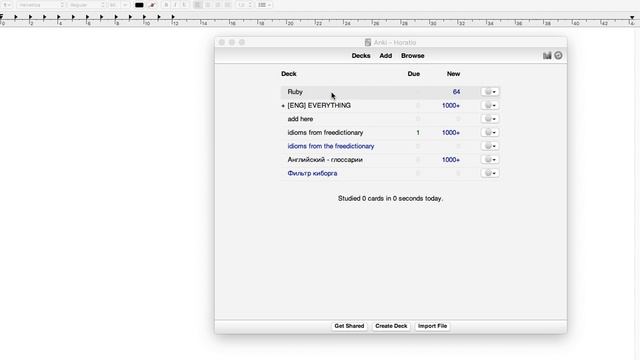
Task: Switch to Decks in Anki toolbar
Action: click(x=361, y=56)
